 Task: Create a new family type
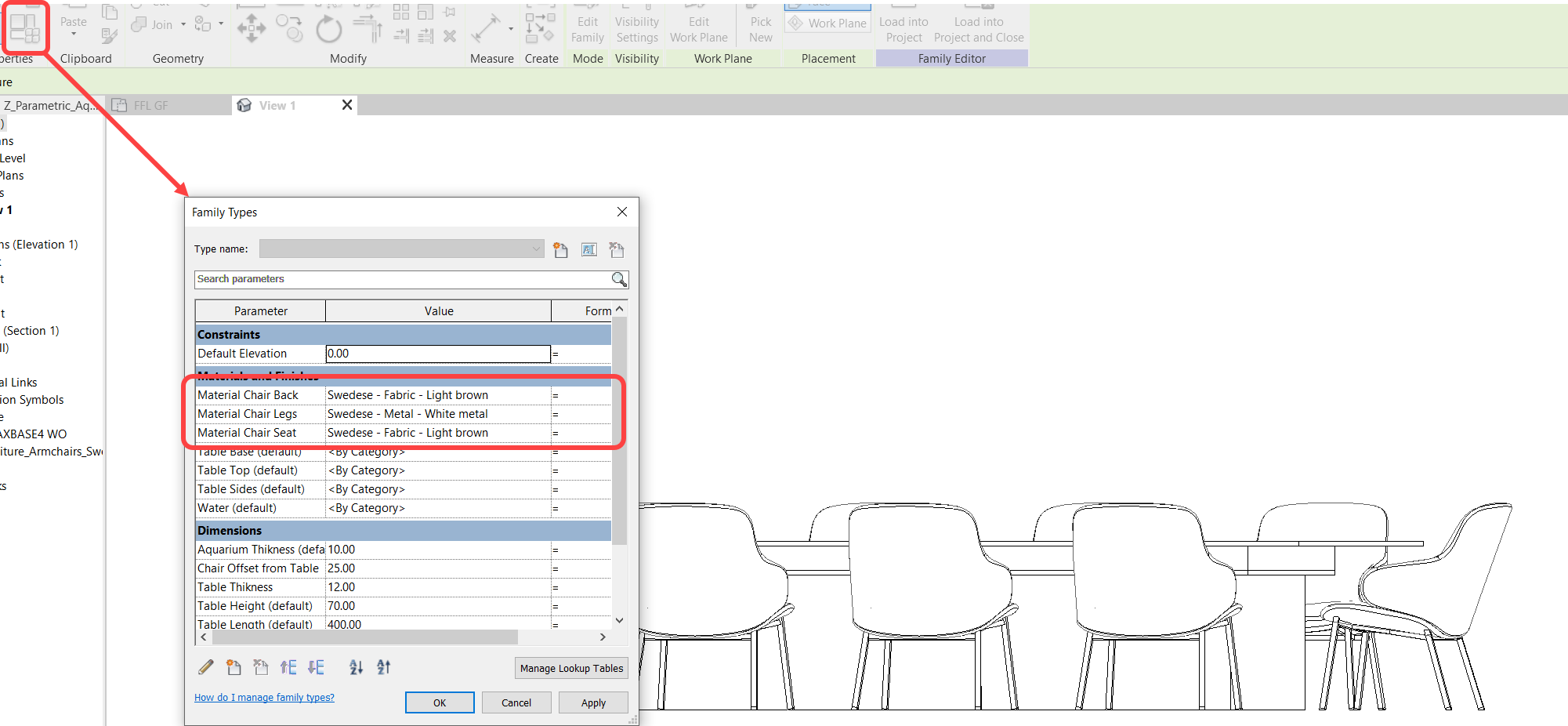point(560,249)
